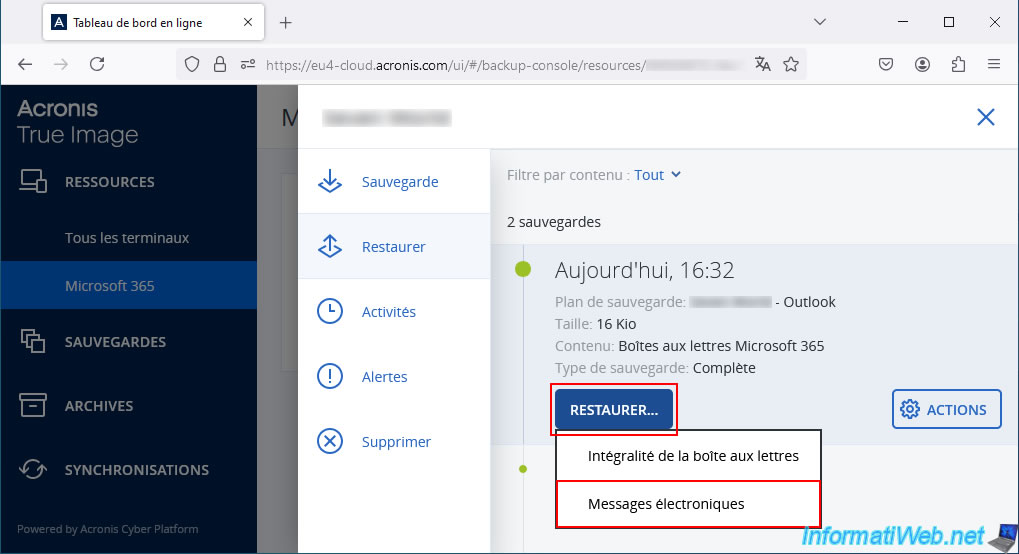The image size is (1019, 554).
Task: Select Tous les terminaux
Action: click(x=127, y=238)
